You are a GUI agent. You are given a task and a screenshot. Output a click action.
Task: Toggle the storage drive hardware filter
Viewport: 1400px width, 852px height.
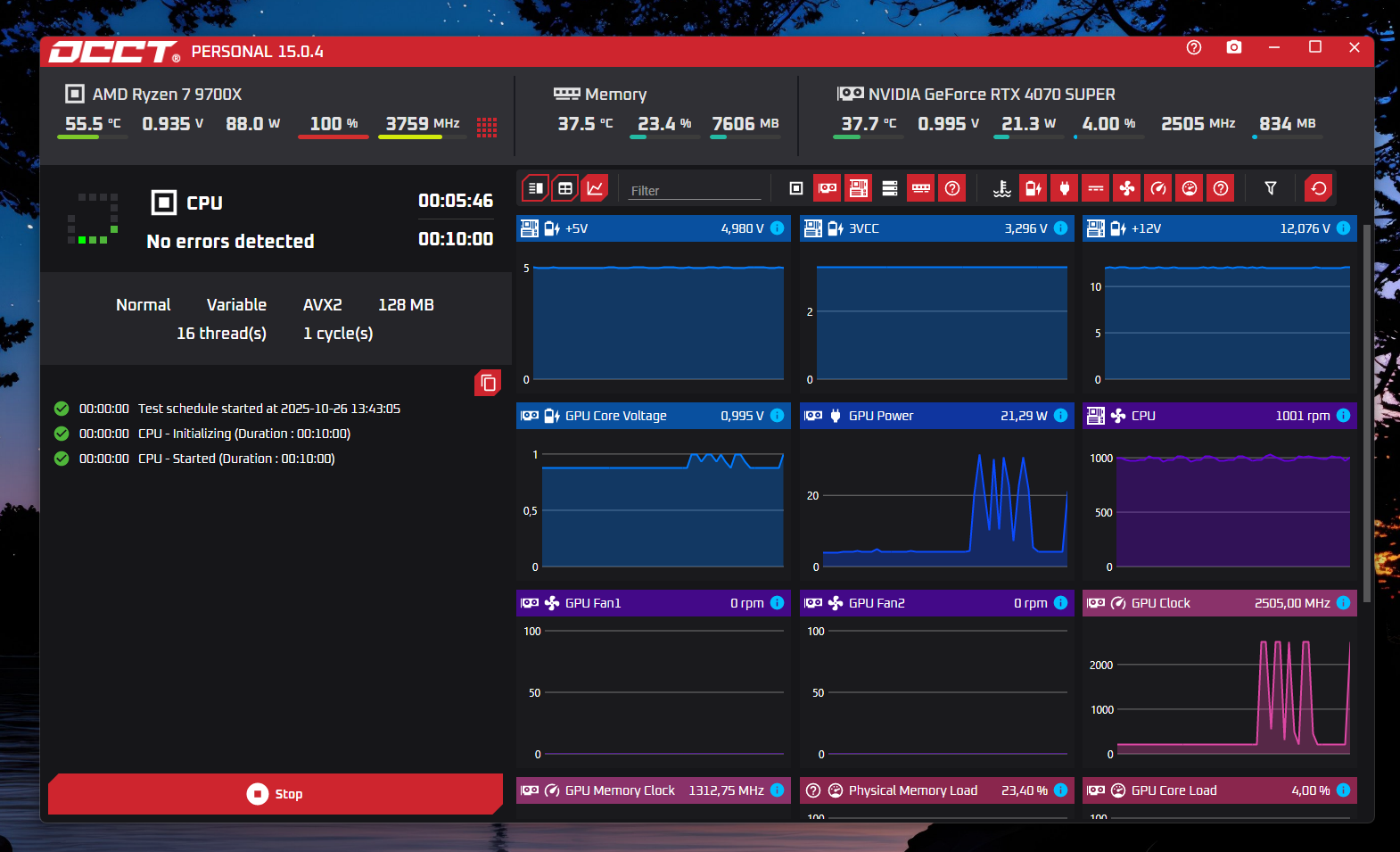(x=890, y=188)
